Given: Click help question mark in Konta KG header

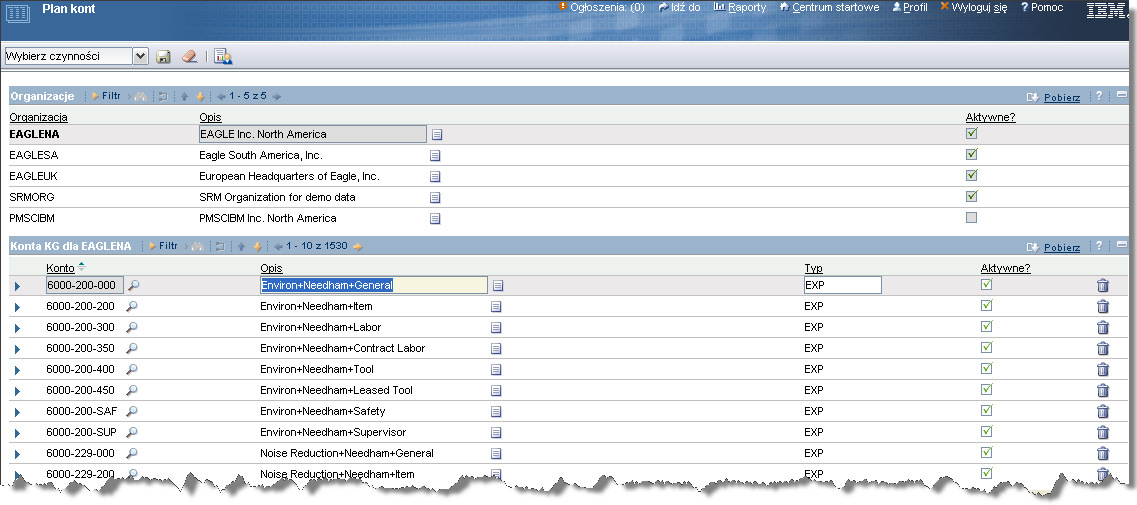Looking at the screenshot, I should click(x=1099, y=246).
